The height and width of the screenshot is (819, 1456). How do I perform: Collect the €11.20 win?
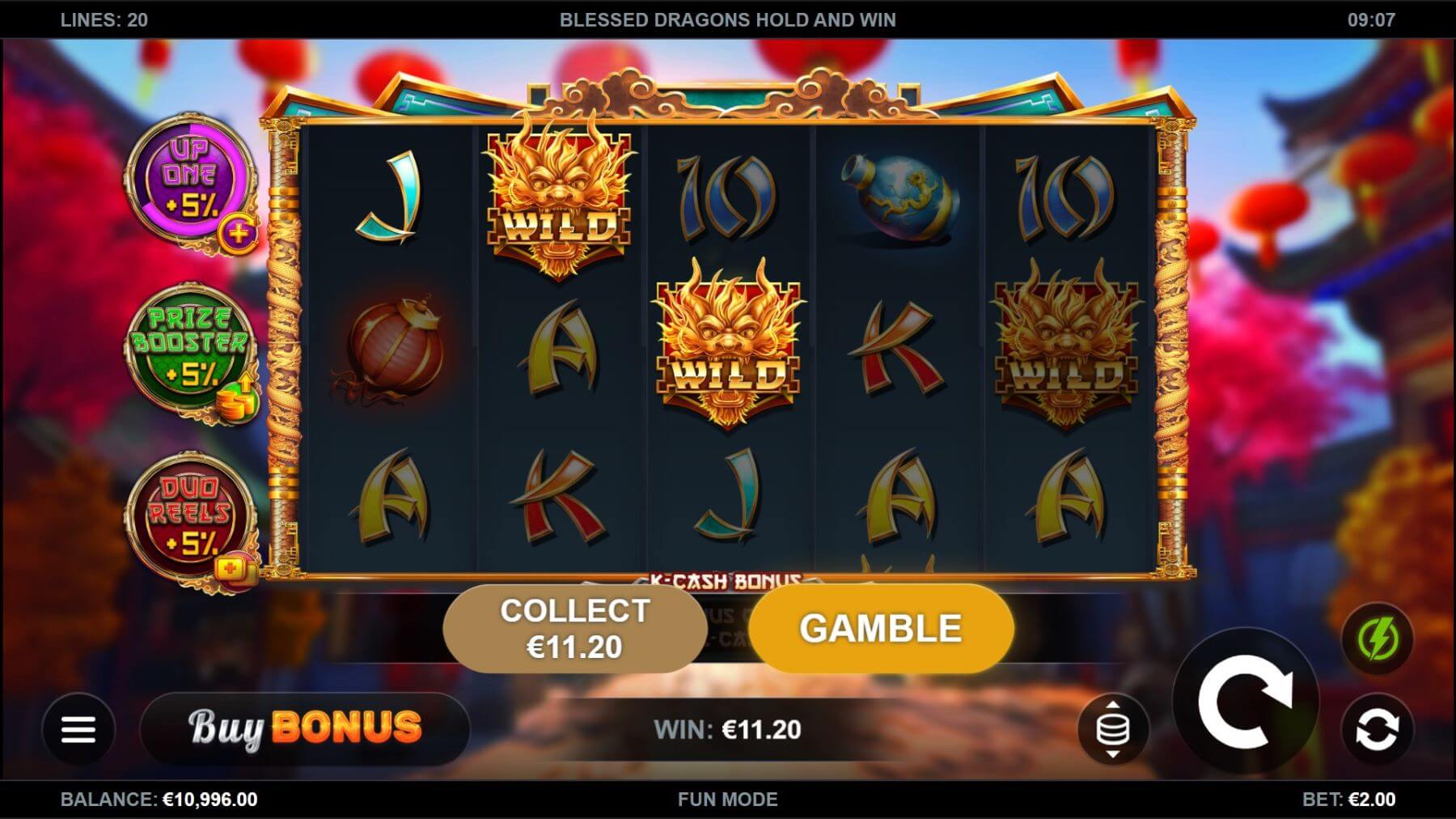pos(575,629)
